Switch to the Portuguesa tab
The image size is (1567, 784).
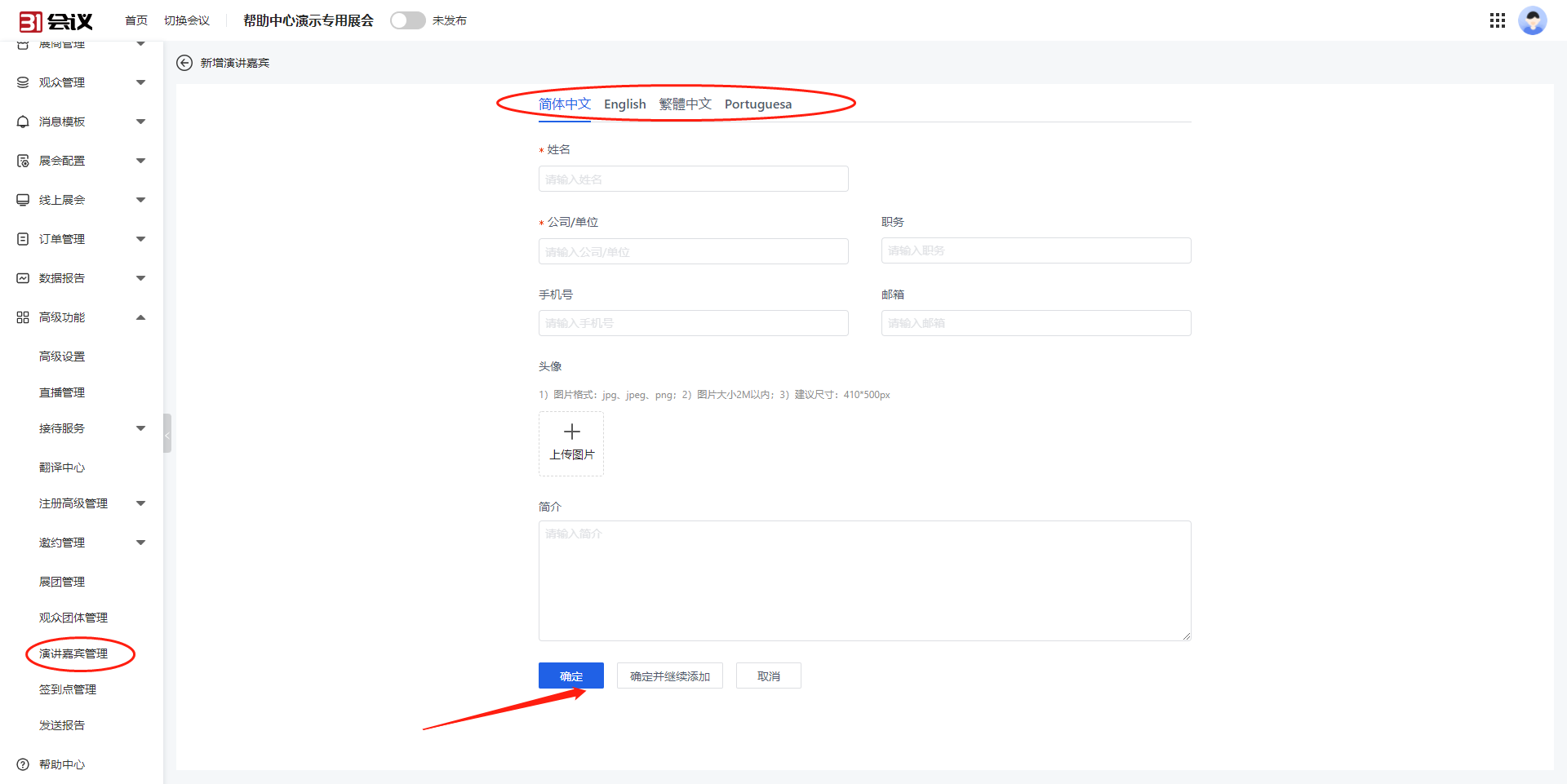(758, 104)
